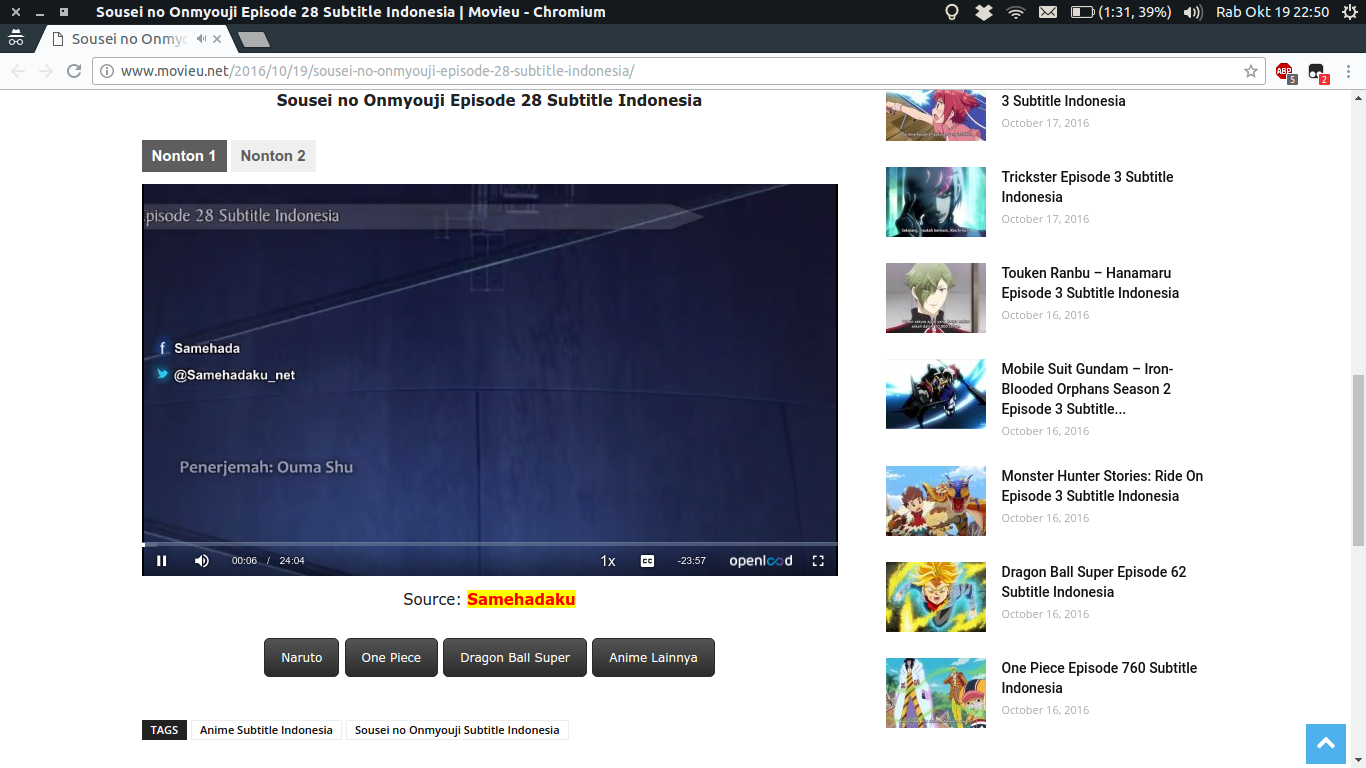Open Trickster Episode 3 Subtitle Indonesia link

[x=1087, y=187]
